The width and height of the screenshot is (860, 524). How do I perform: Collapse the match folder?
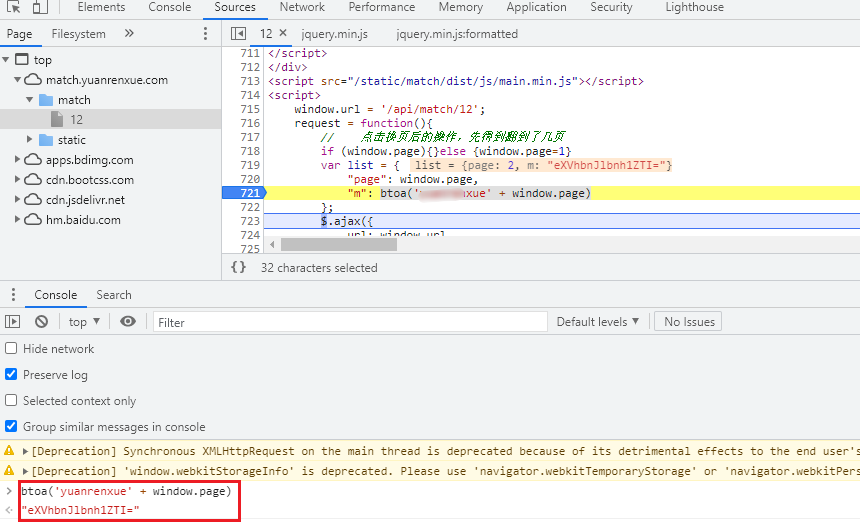point(30,100)
